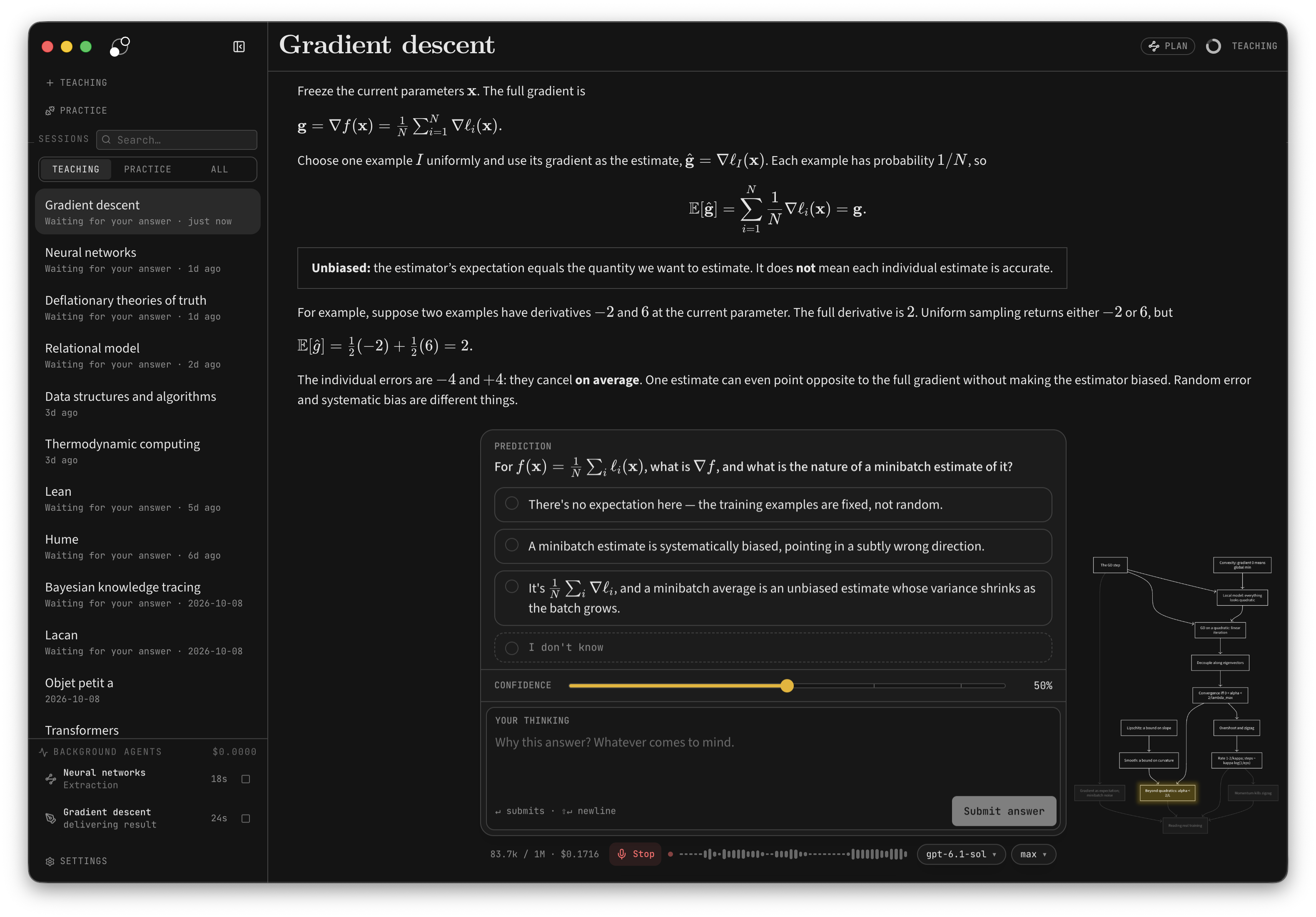Select 'training examples are fixed' option
1316x917 pixels.
pos(773,504)
